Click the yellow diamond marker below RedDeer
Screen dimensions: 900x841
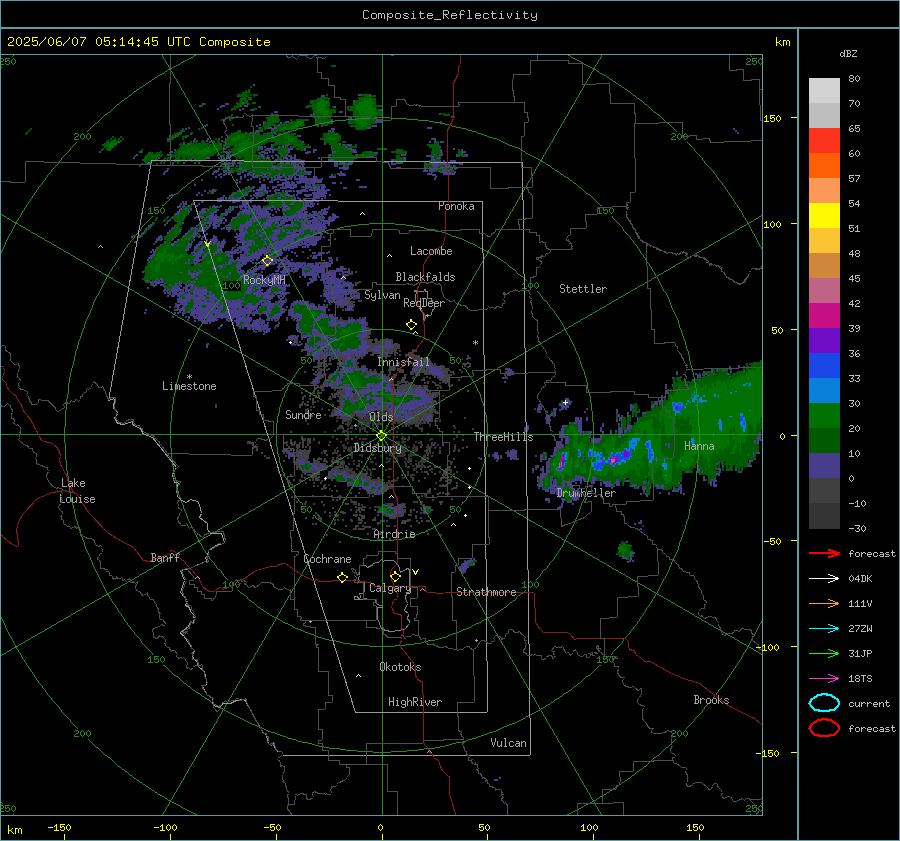click(411, 325)
